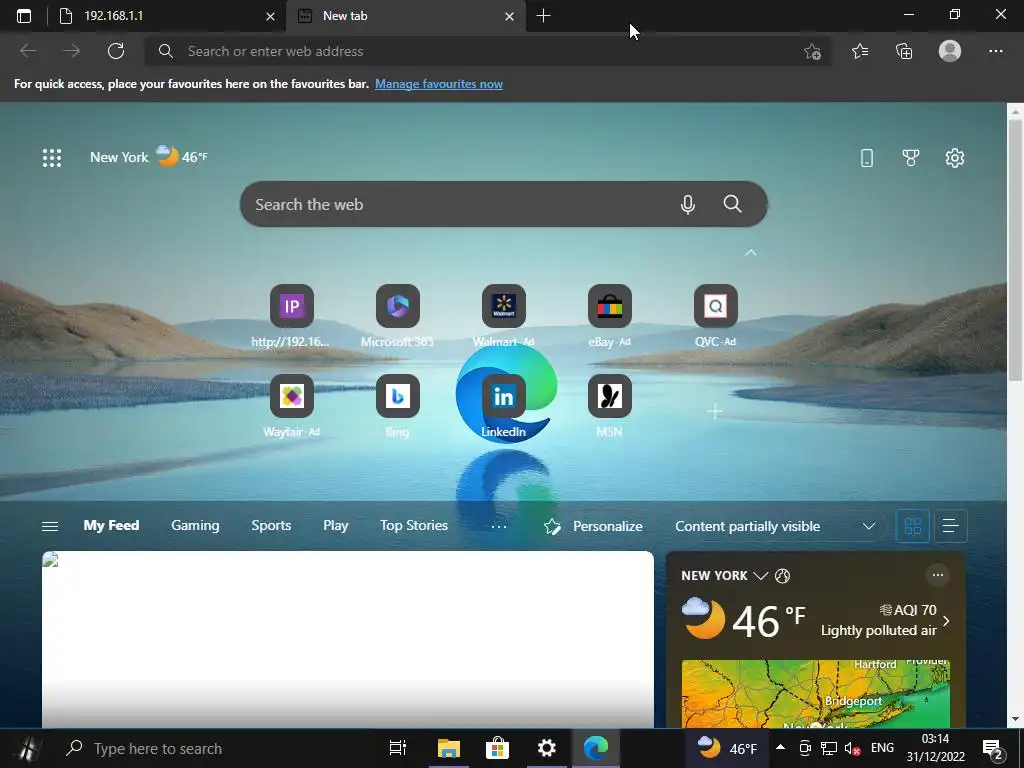Image resolution: width=1024 pixels, height=768 pixels.
Task: Collapse quick links with chevron up
Action: (750, 252)
